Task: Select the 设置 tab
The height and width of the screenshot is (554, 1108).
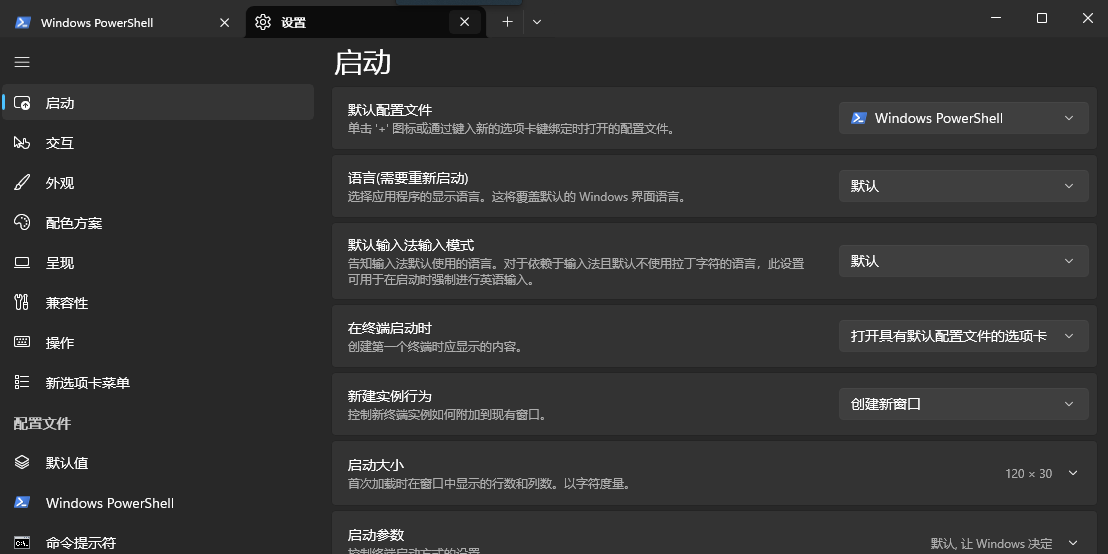Action: 365,22
